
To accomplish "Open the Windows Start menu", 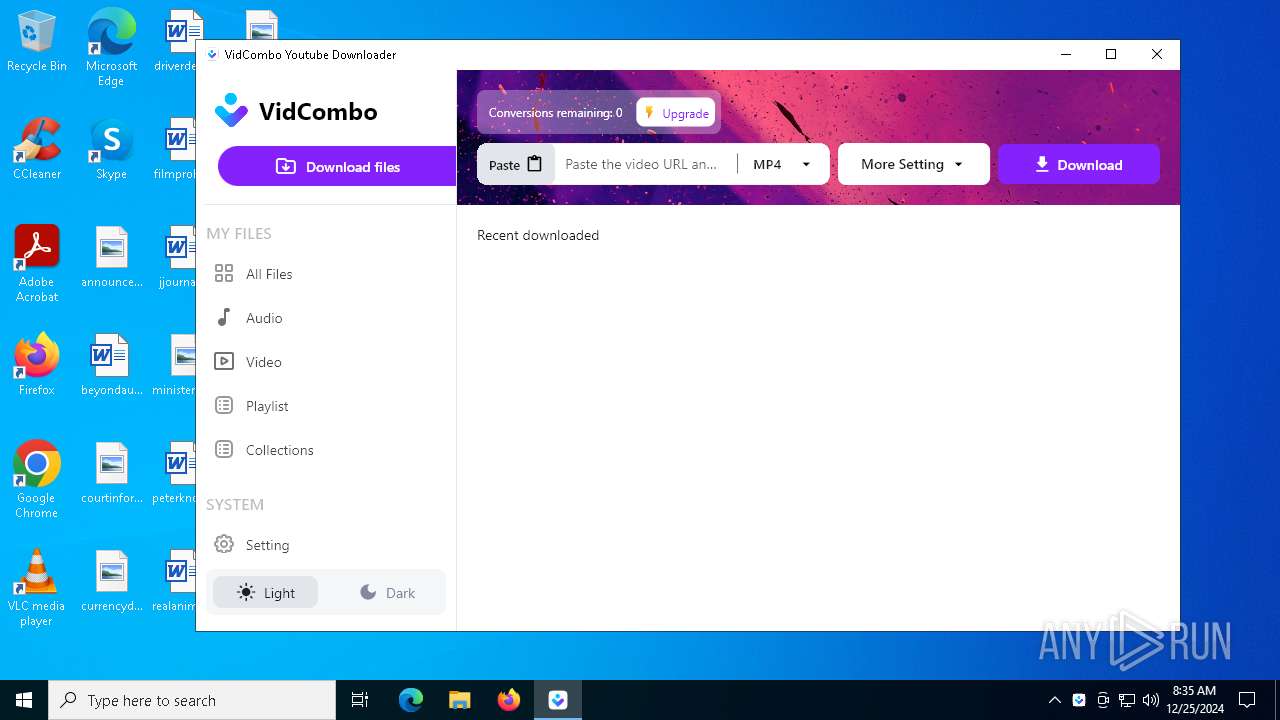I will click(x=24, y=700).
